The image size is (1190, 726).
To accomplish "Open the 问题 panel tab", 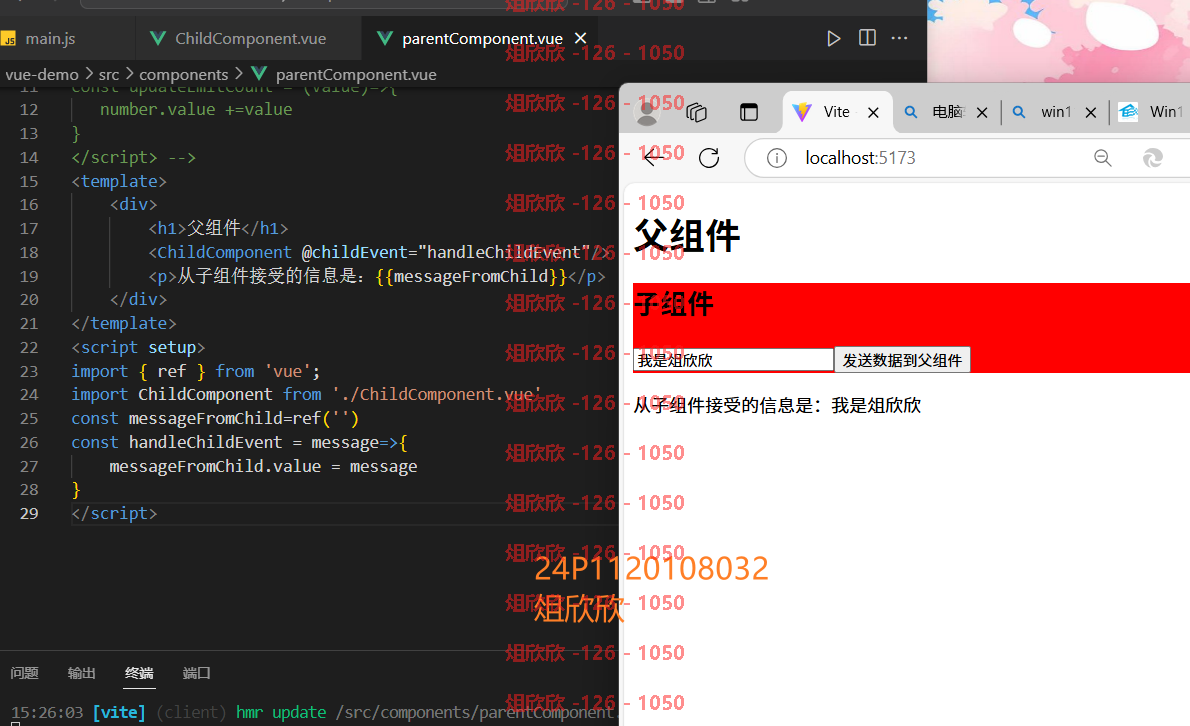I will click(x=24, y=673).
